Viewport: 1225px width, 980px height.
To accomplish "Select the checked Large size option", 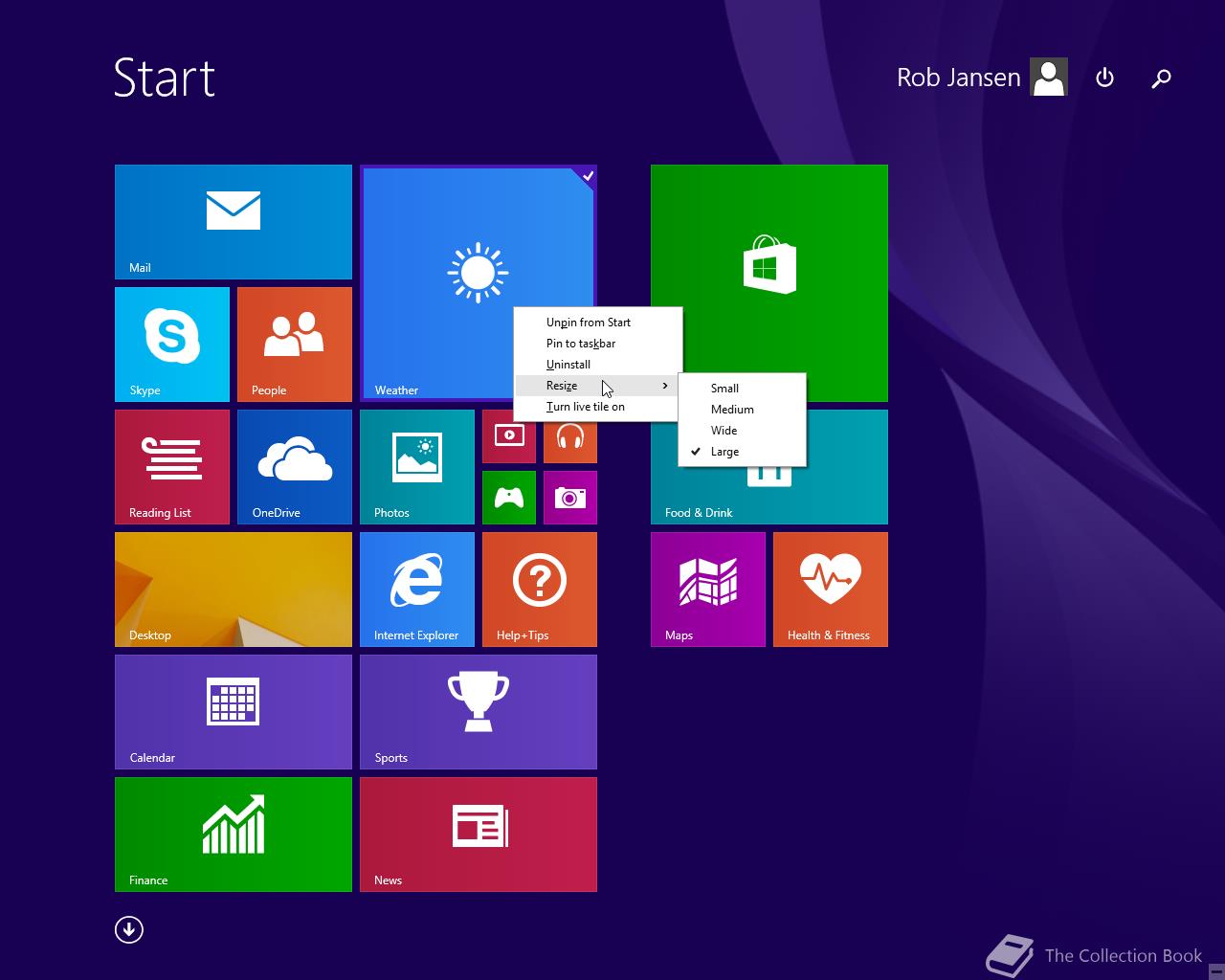I will 742,452.
